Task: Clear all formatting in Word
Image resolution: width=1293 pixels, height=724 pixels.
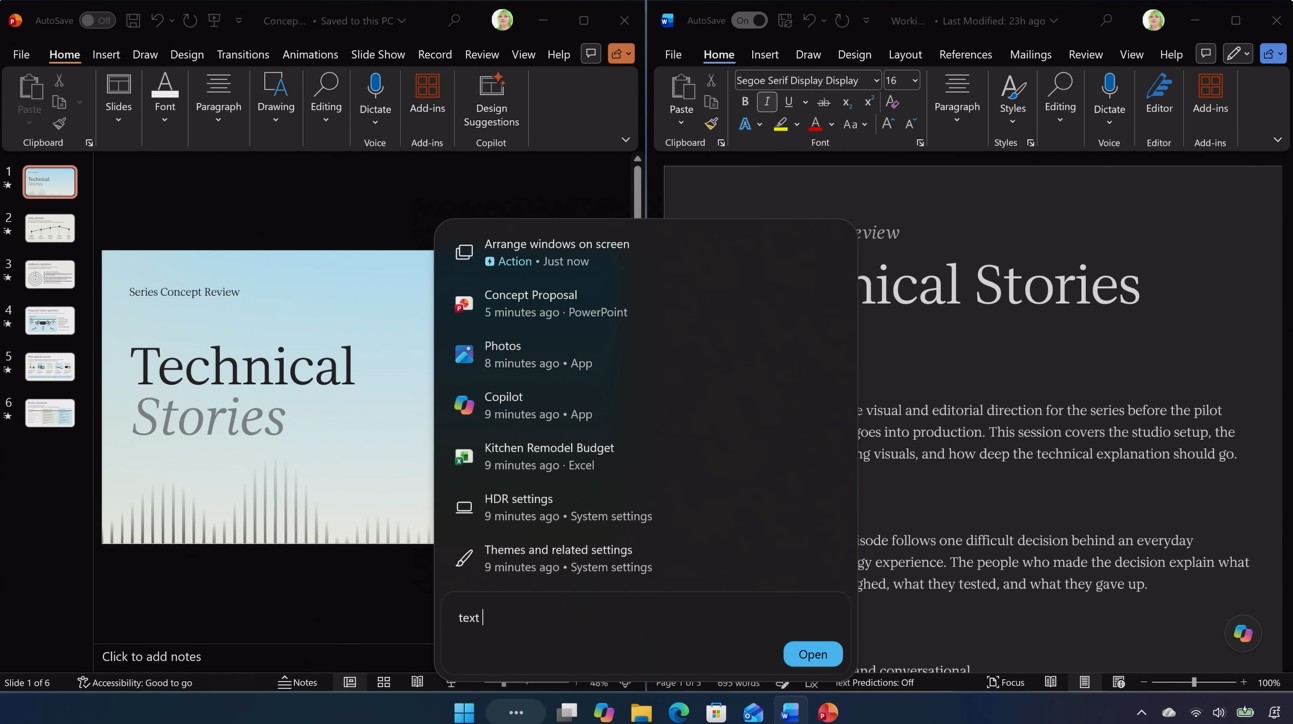Action: pyautogui.click(x=891, y=102)
